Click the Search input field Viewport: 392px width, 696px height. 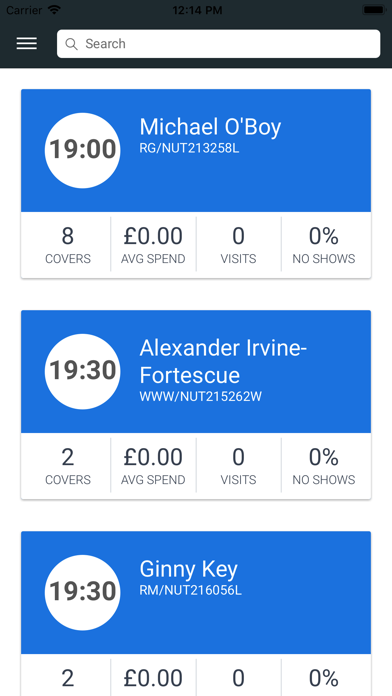(218, 44)
